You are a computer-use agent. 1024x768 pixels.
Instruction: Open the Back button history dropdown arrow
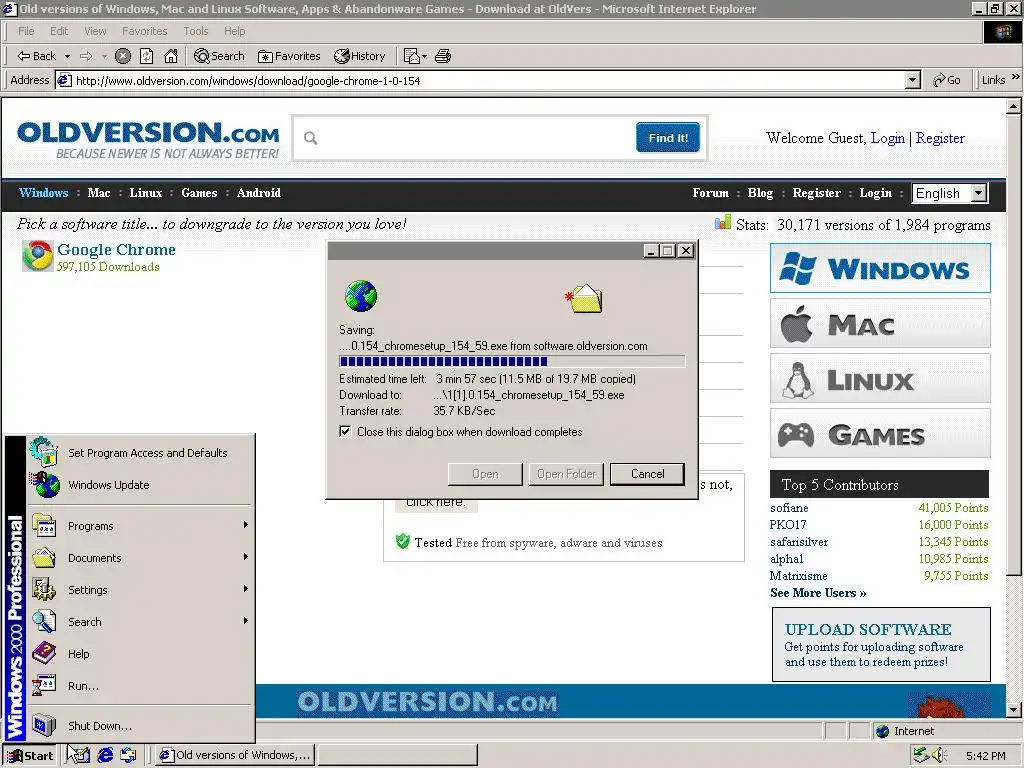(67, 57)
